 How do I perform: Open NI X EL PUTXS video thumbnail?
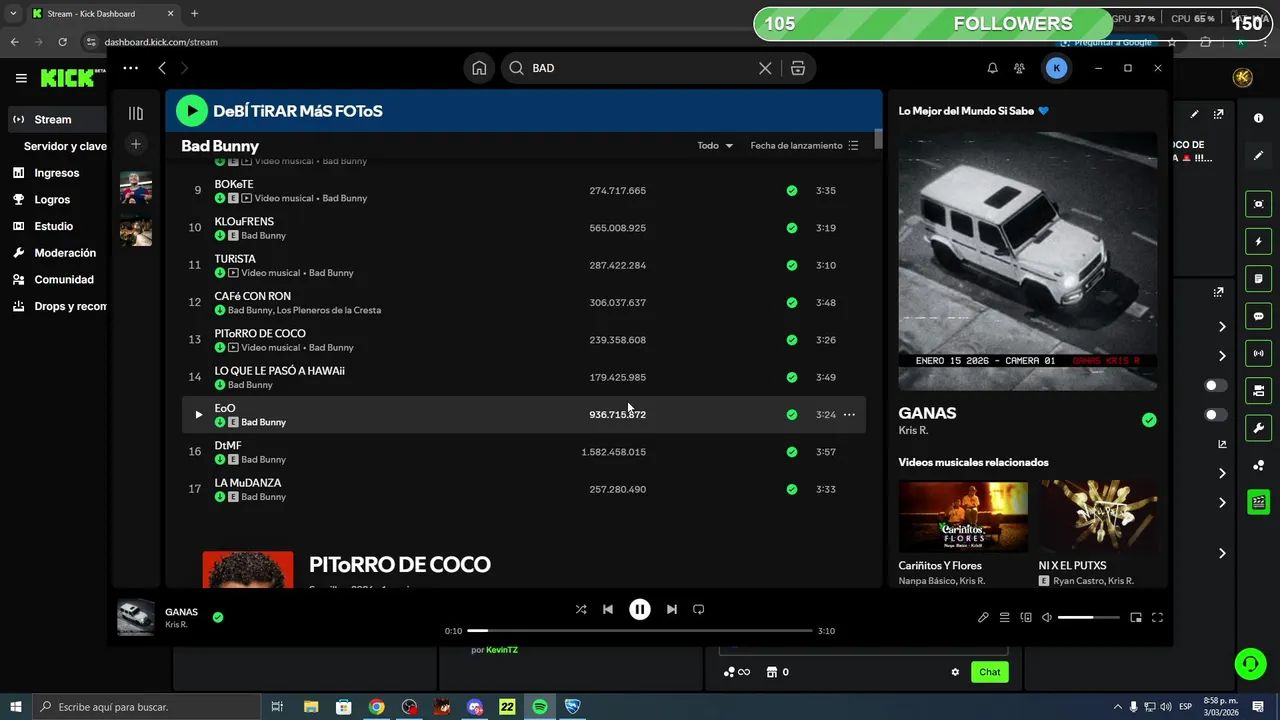pos(1098,517)
